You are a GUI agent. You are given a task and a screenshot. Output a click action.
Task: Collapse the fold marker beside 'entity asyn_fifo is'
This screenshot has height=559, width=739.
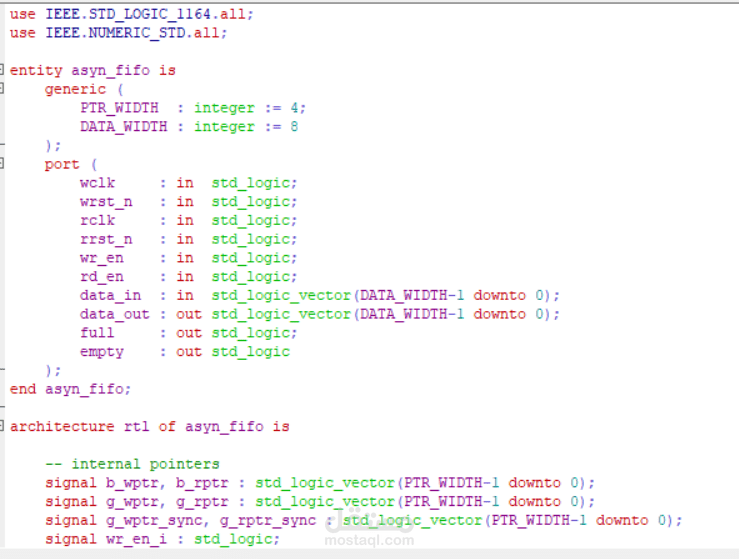pyautogui.click(x=1, y=70)
